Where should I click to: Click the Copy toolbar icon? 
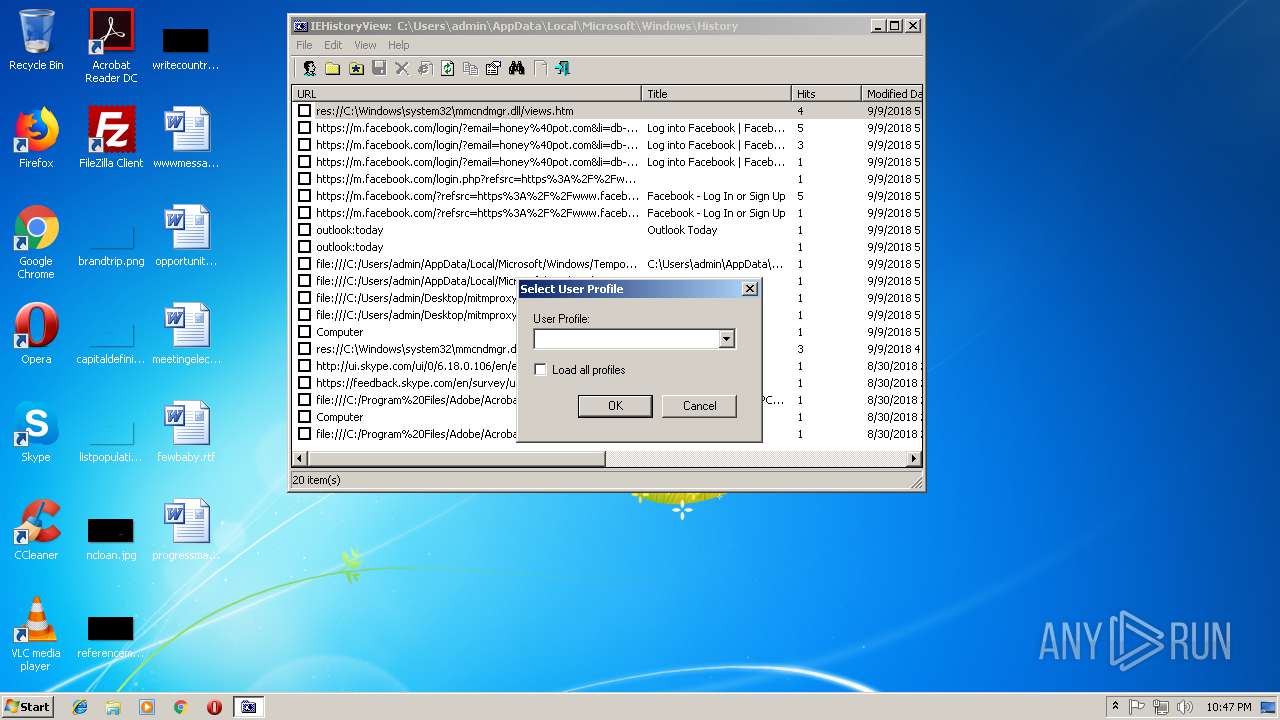[x=470, y=68]
